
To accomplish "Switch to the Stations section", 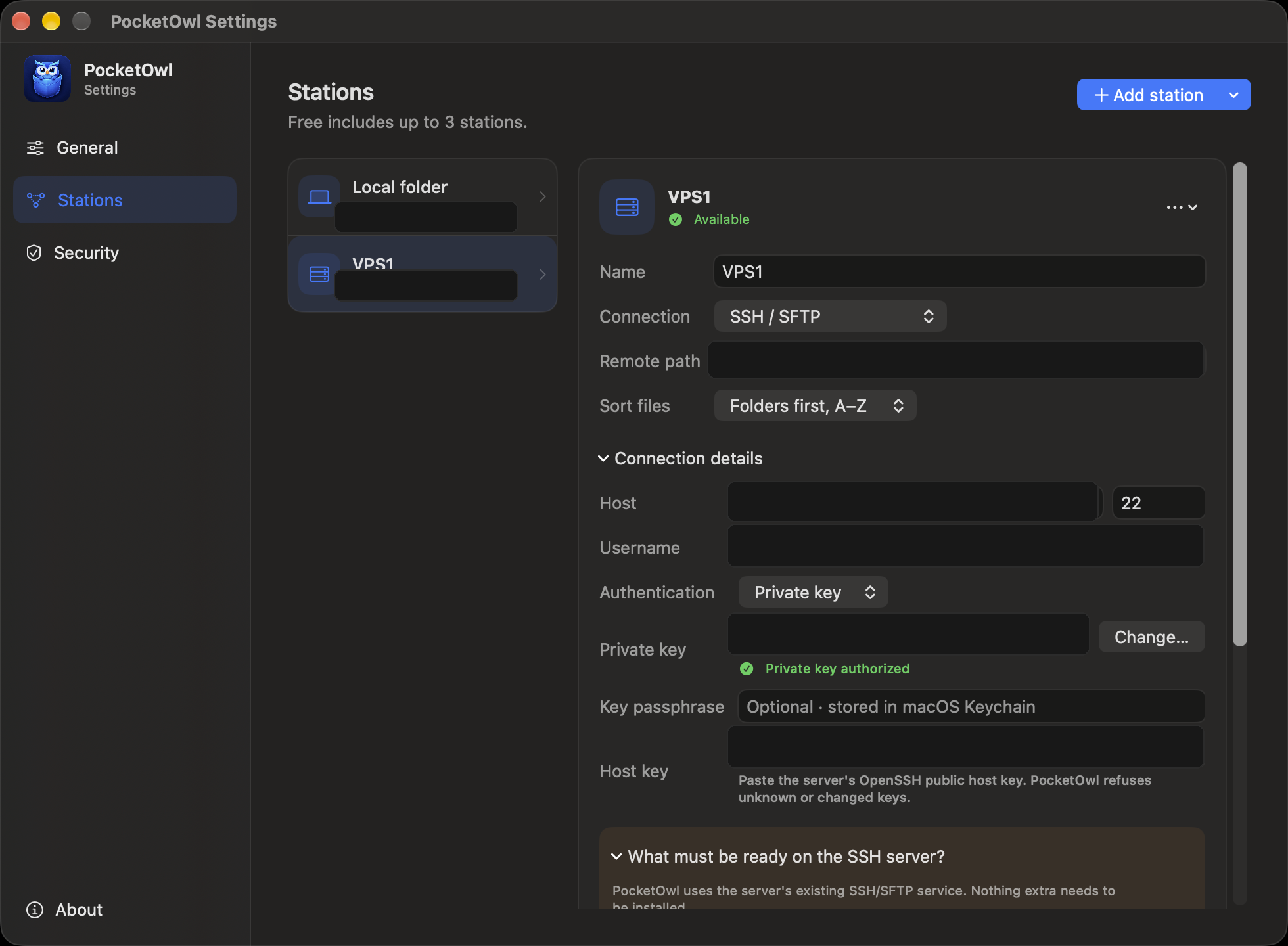I will click(125, 200).
